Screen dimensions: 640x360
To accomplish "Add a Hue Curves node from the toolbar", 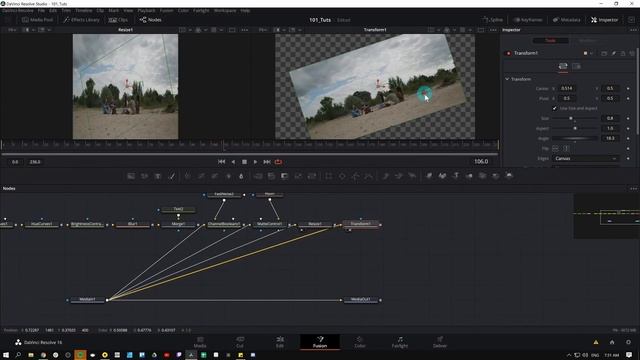I will click(x=215, y=176).
